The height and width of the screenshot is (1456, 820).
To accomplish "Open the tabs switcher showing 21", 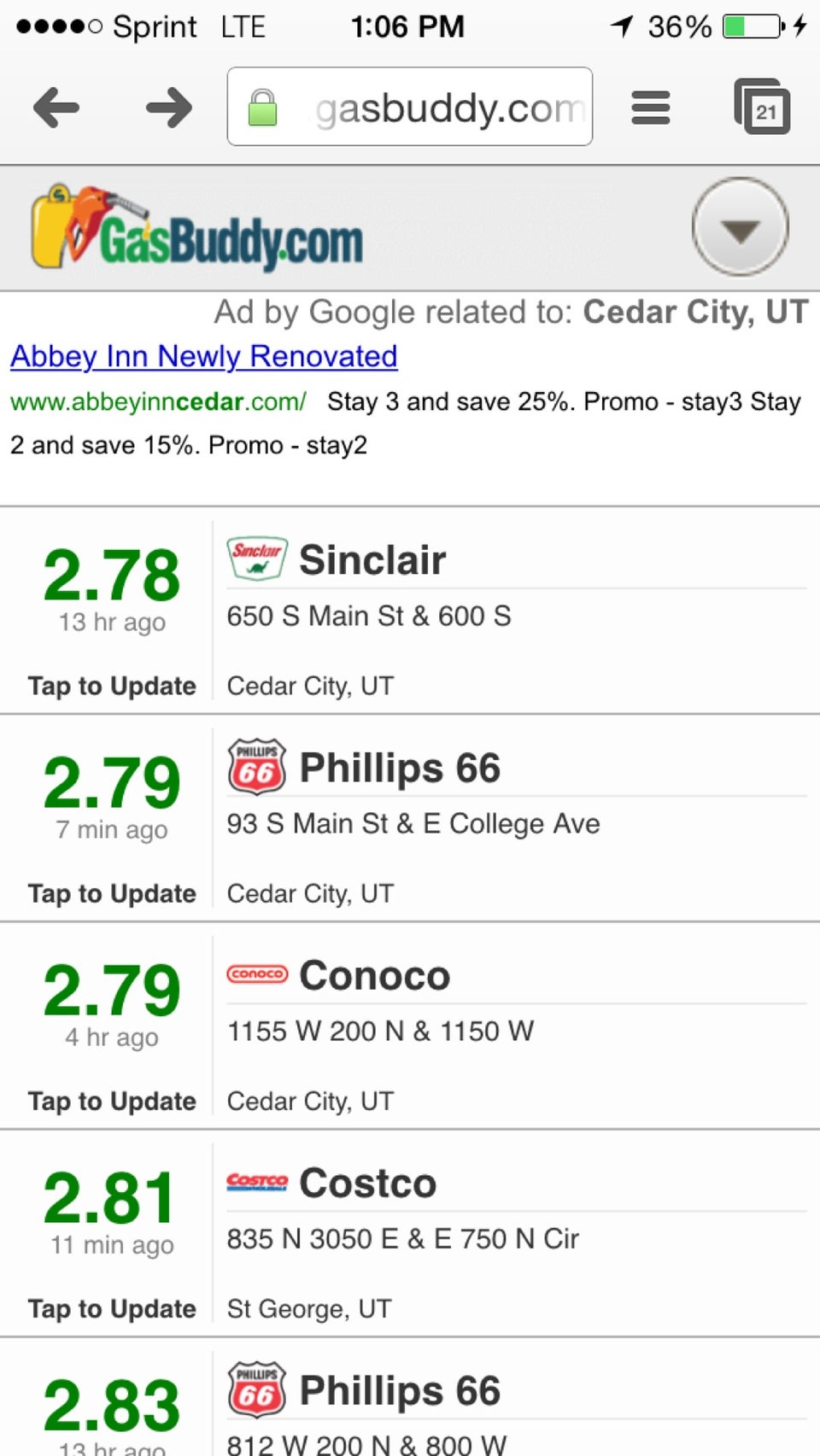I will (762, 107).
